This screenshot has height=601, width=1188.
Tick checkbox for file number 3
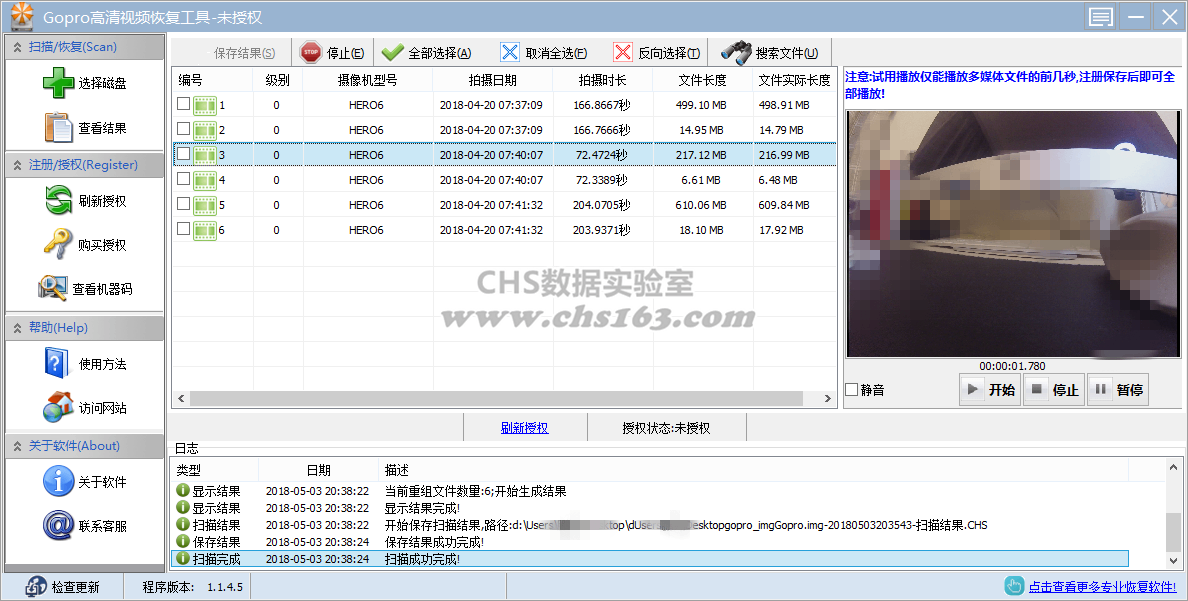(x=183, y=154)
